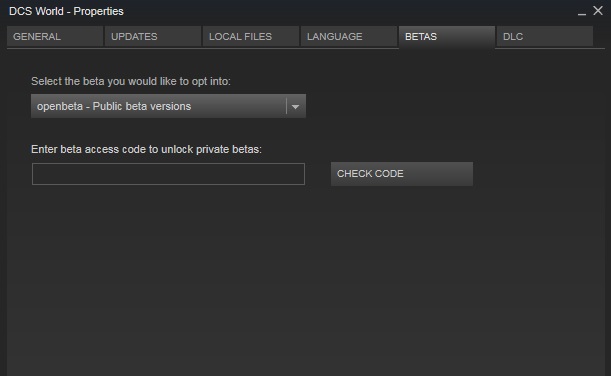Expand the beta selection dropdown arrow

295,106
